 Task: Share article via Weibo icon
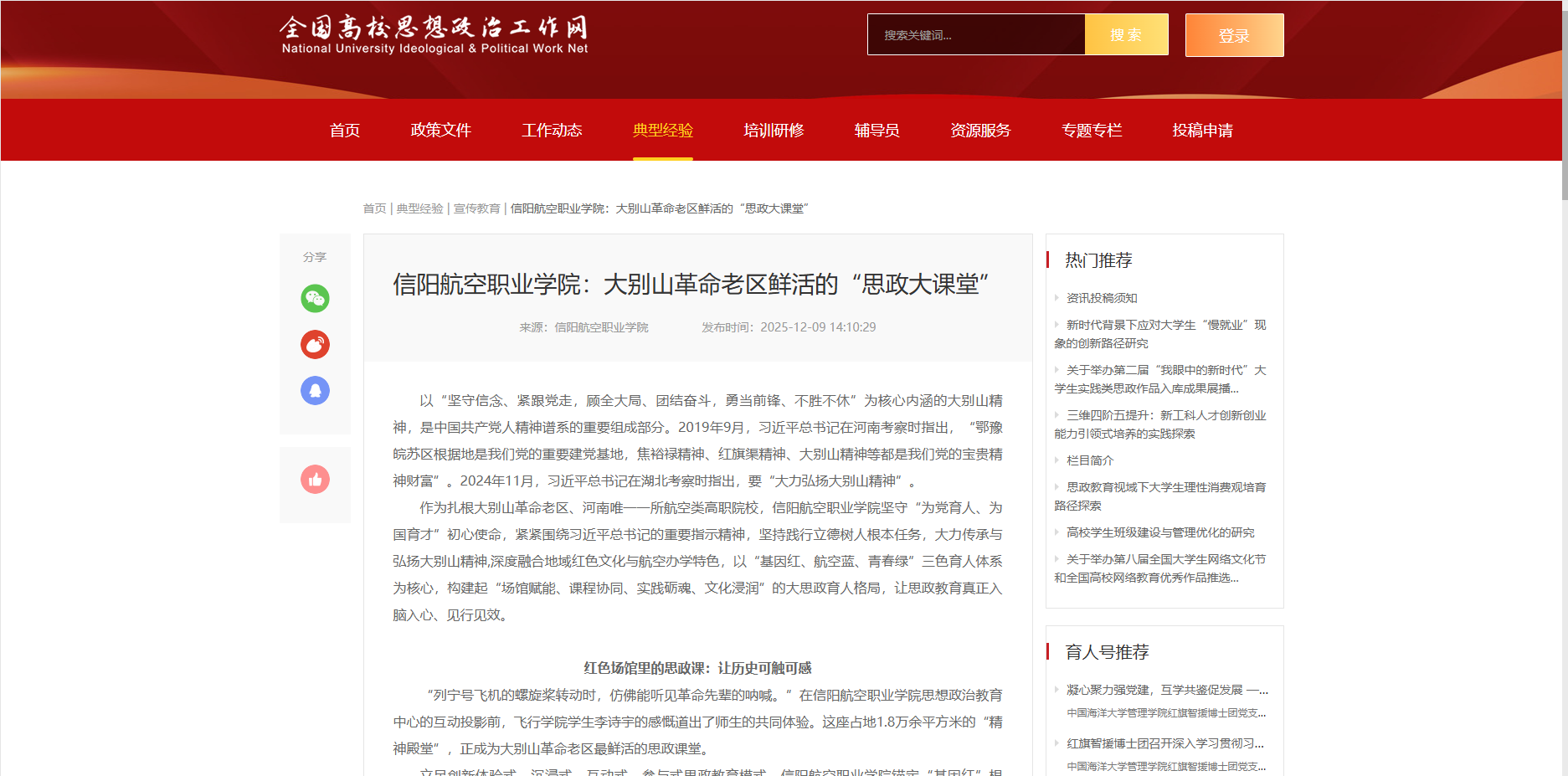(315, 344)
